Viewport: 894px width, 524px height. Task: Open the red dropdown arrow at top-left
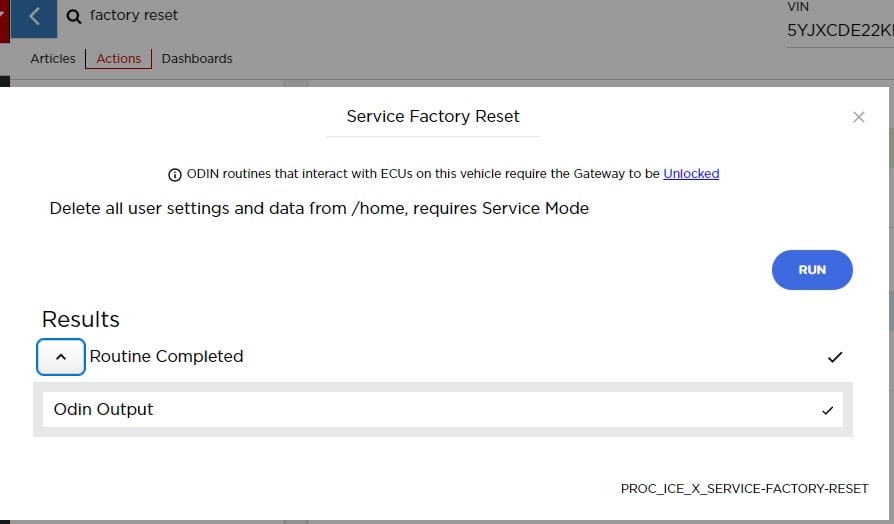[x=3, y=17]
